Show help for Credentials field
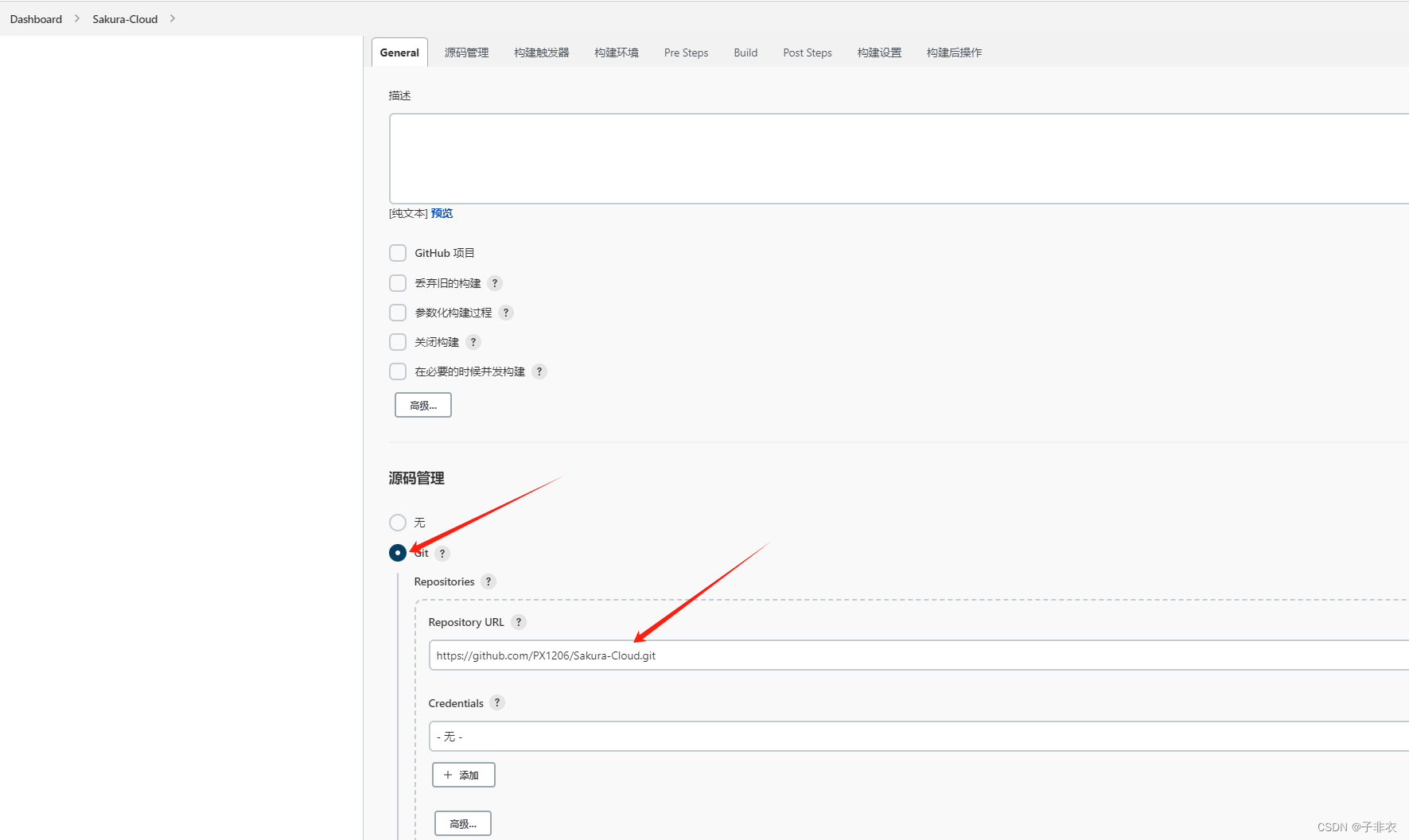The image size is (1409, 840). tap(497, 702)
